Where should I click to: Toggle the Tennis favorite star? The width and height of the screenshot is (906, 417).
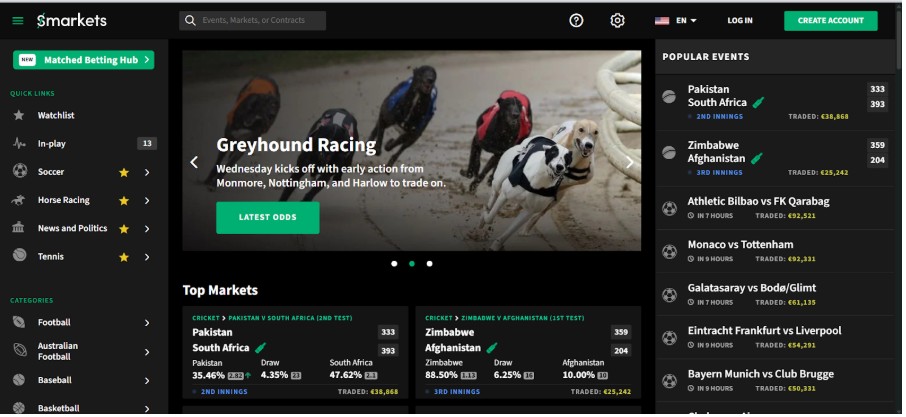[x=124, y=257]
